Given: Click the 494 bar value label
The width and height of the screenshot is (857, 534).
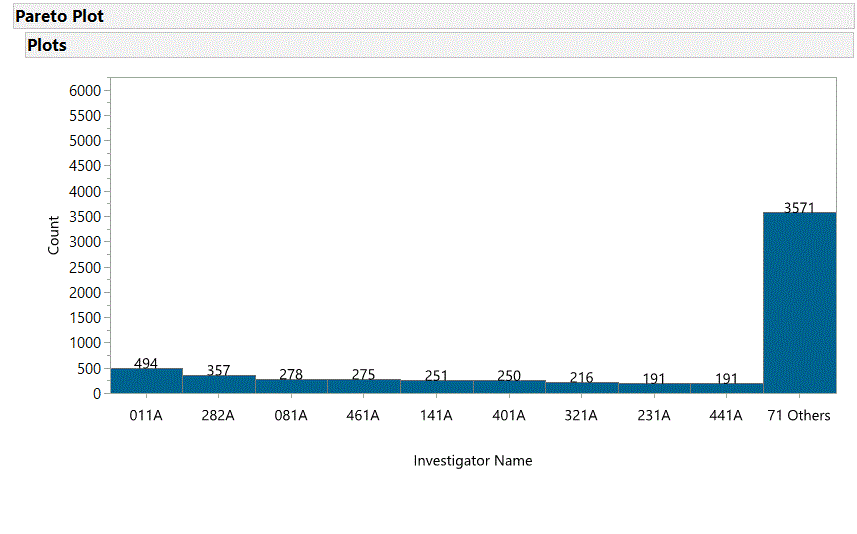Looking at the screenshot, I should (146, 363).
